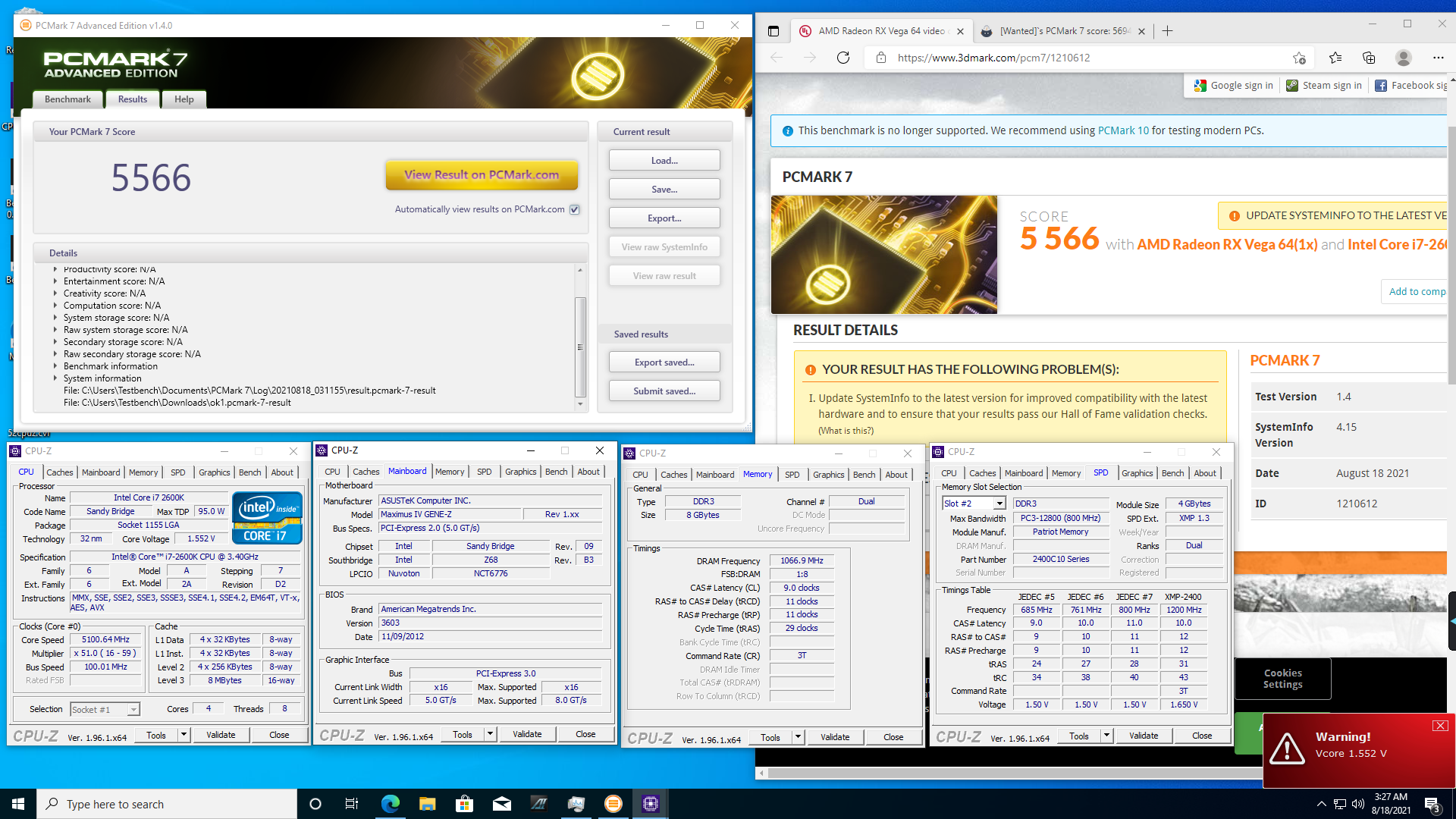The height and width of the screenshot is (819, 1456).
Task: Click View Result on PCMark.com button
Action: (482, 175)
